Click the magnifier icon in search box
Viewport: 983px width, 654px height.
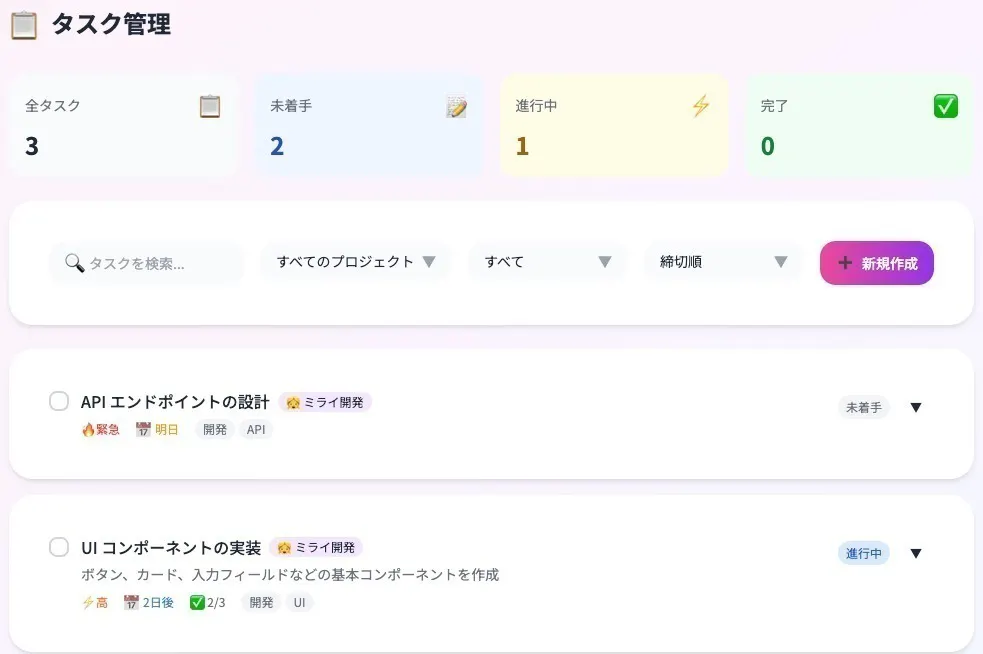point(74,263)
